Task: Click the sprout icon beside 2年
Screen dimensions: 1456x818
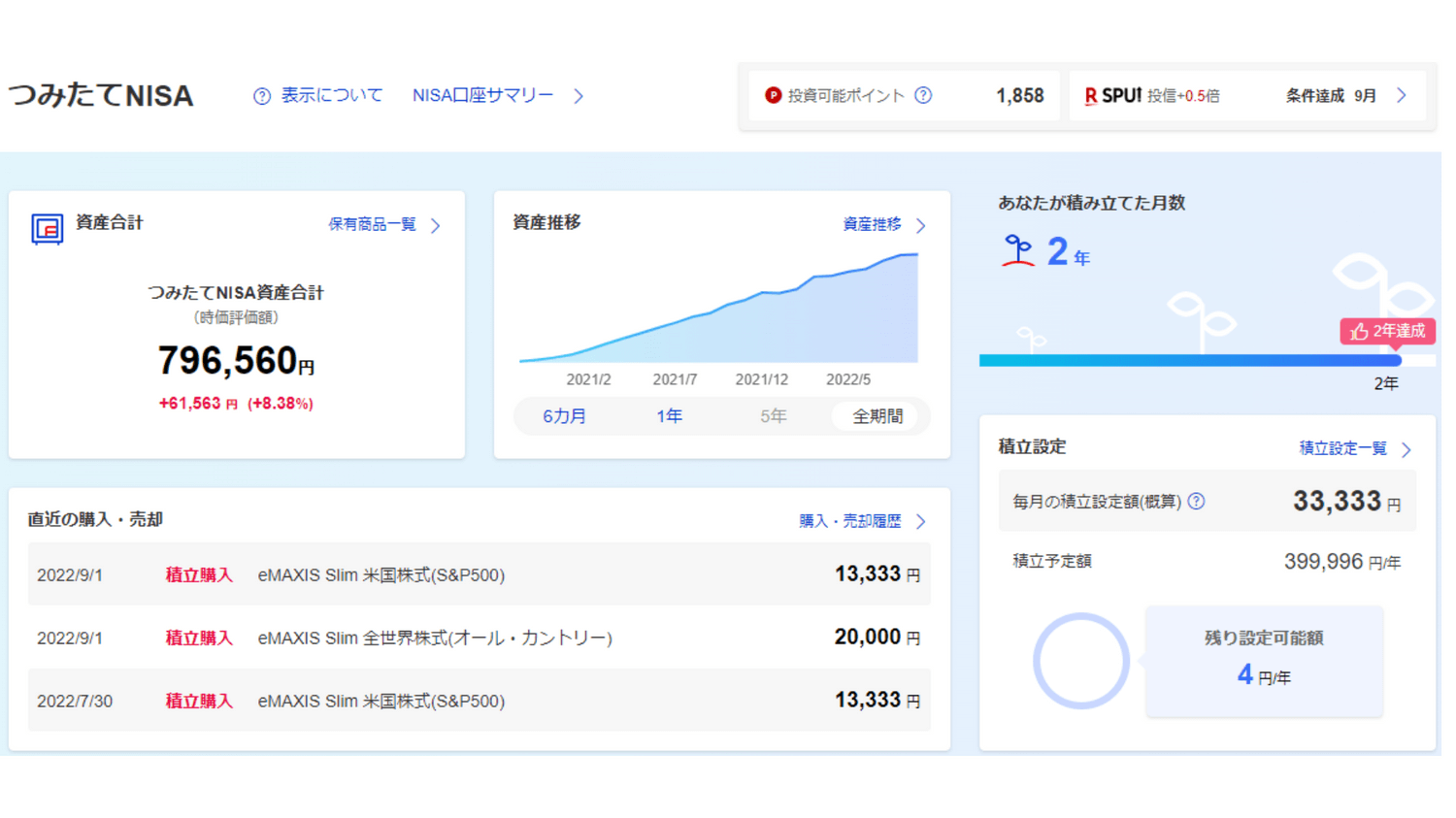Action: pos(1017,251)
